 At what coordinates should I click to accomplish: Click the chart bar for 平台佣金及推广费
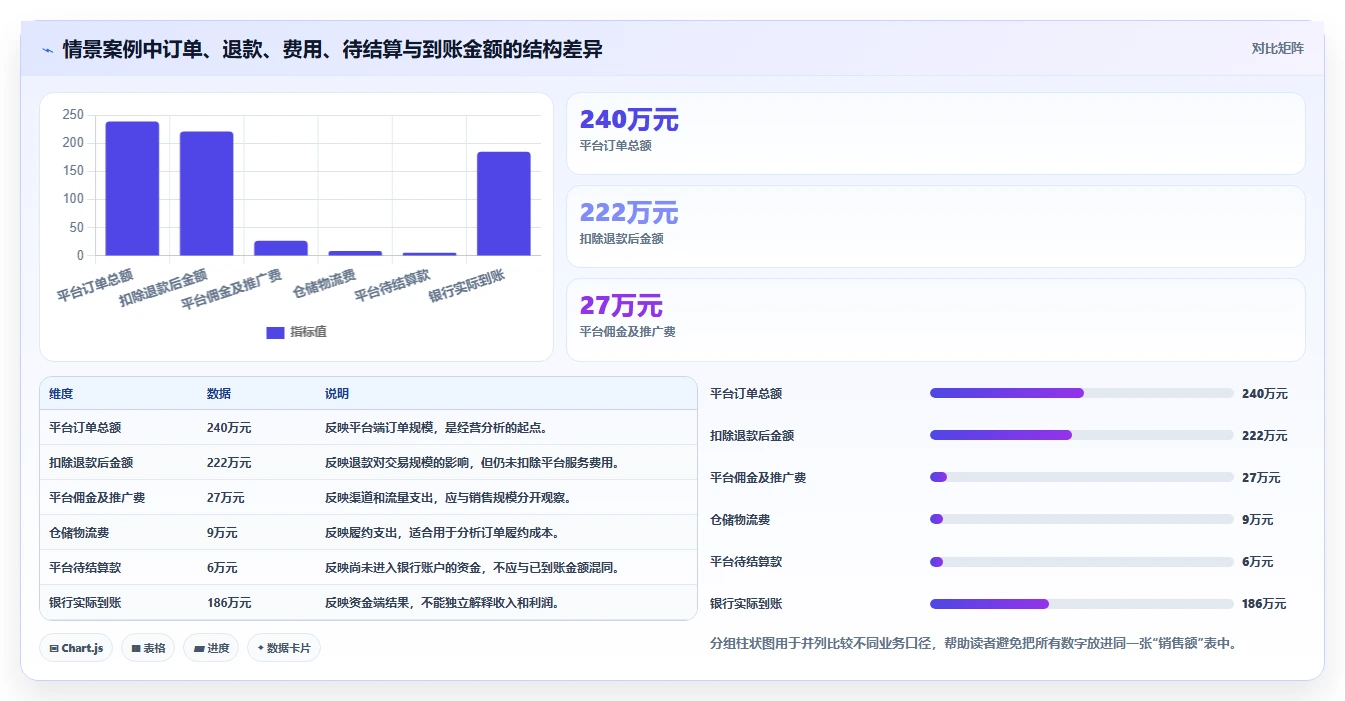(281, 248)
